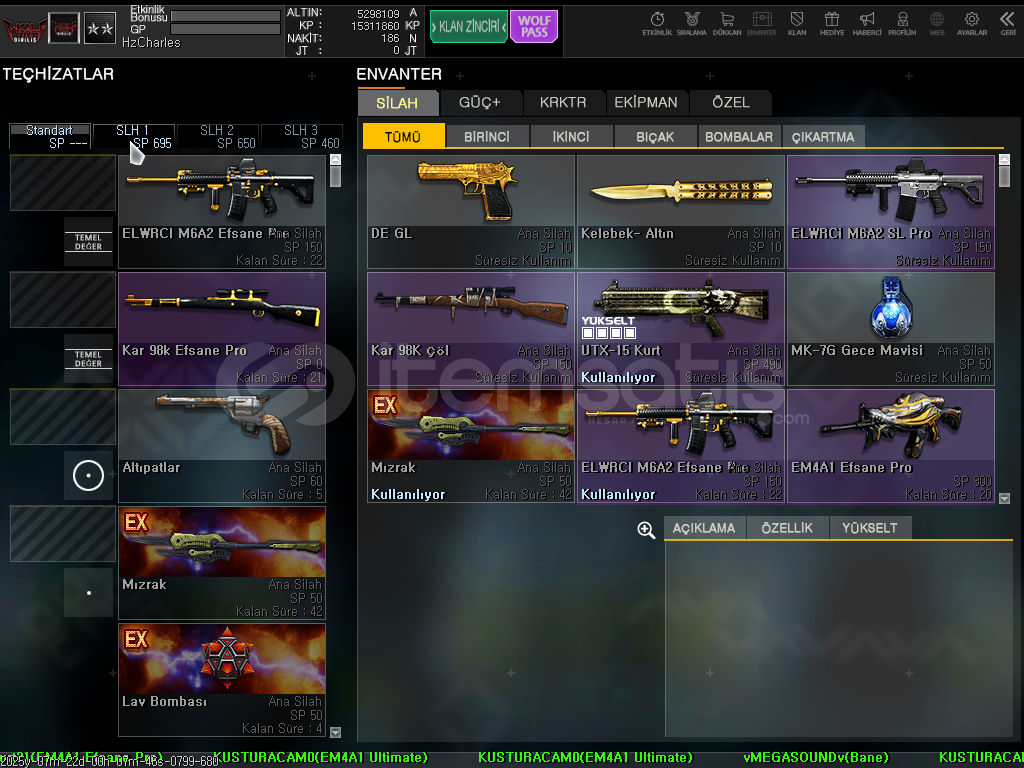Click the Etkinlik Bonusu progress bar
1024x768 pixels.
225,16
